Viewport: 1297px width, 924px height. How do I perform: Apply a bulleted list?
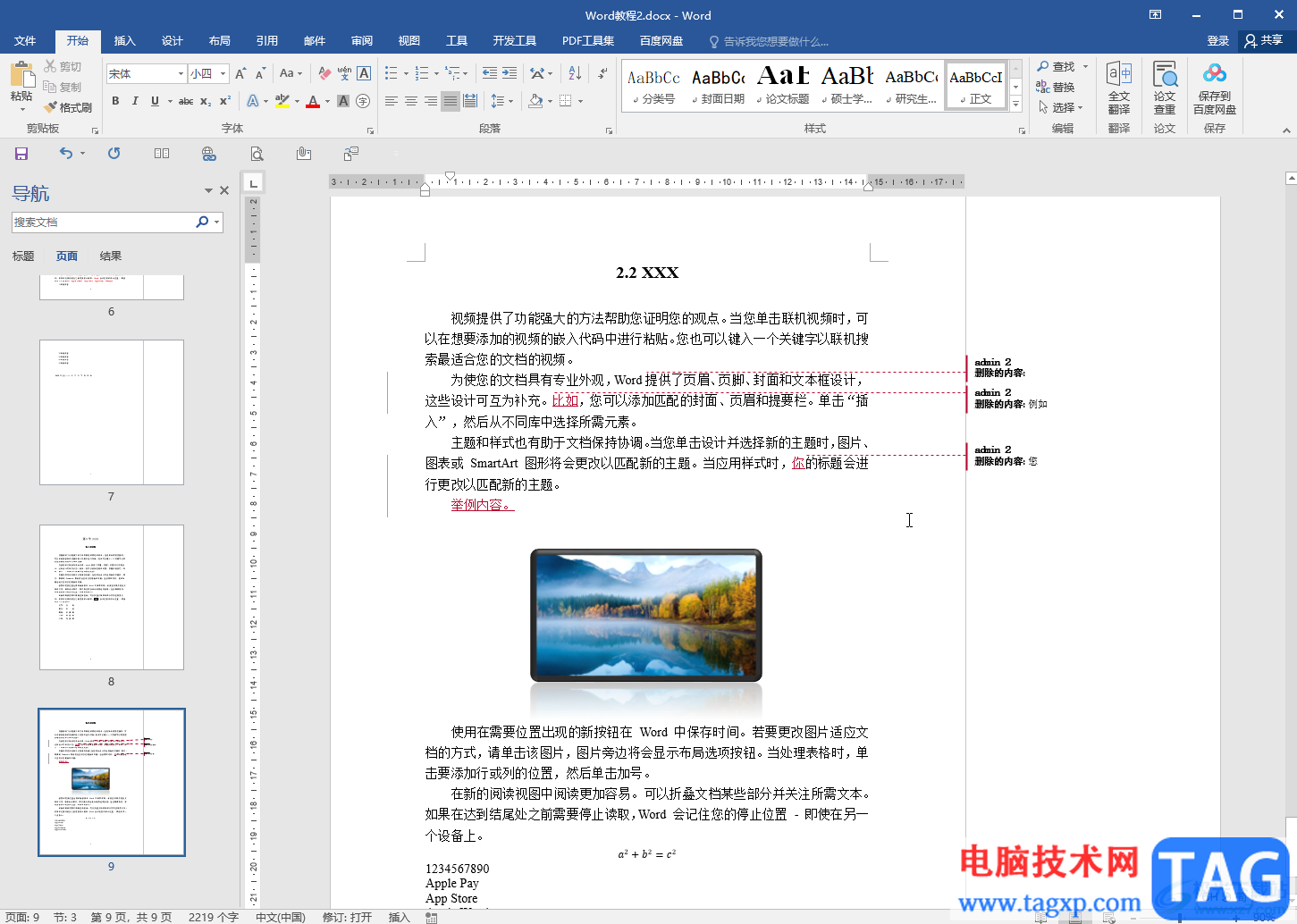(391, 73)
